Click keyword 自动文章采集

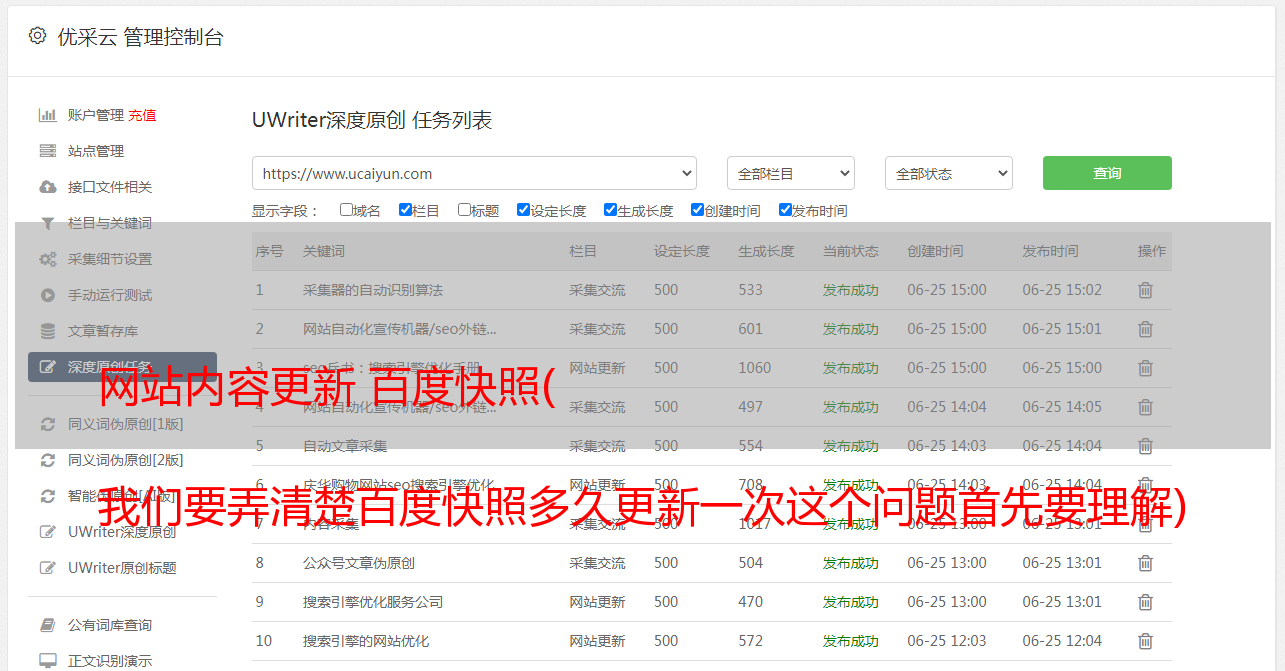[345, 446]
